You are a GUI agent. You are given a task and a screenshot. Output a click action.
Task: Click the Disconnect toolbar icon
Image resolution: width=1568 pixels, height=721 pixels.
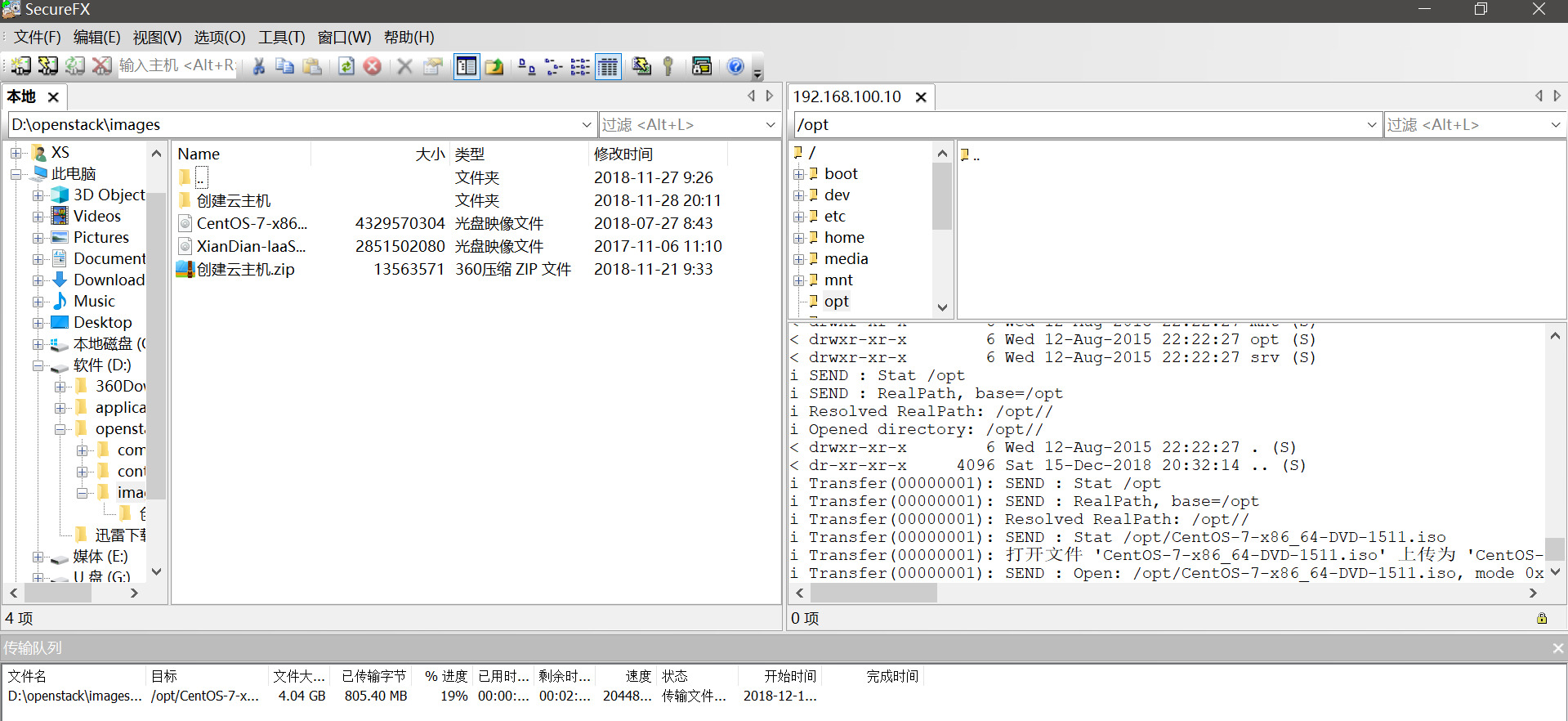[102, 66]
